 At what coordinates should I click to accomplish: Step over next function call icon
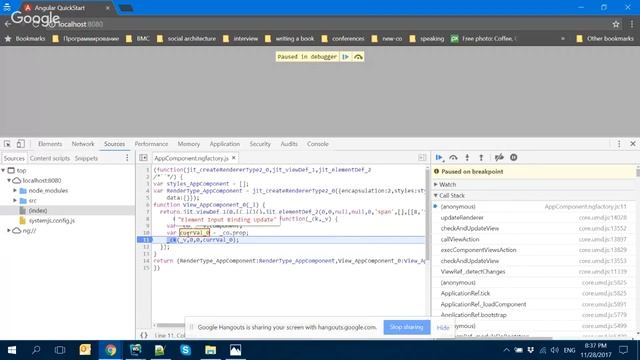453,158
